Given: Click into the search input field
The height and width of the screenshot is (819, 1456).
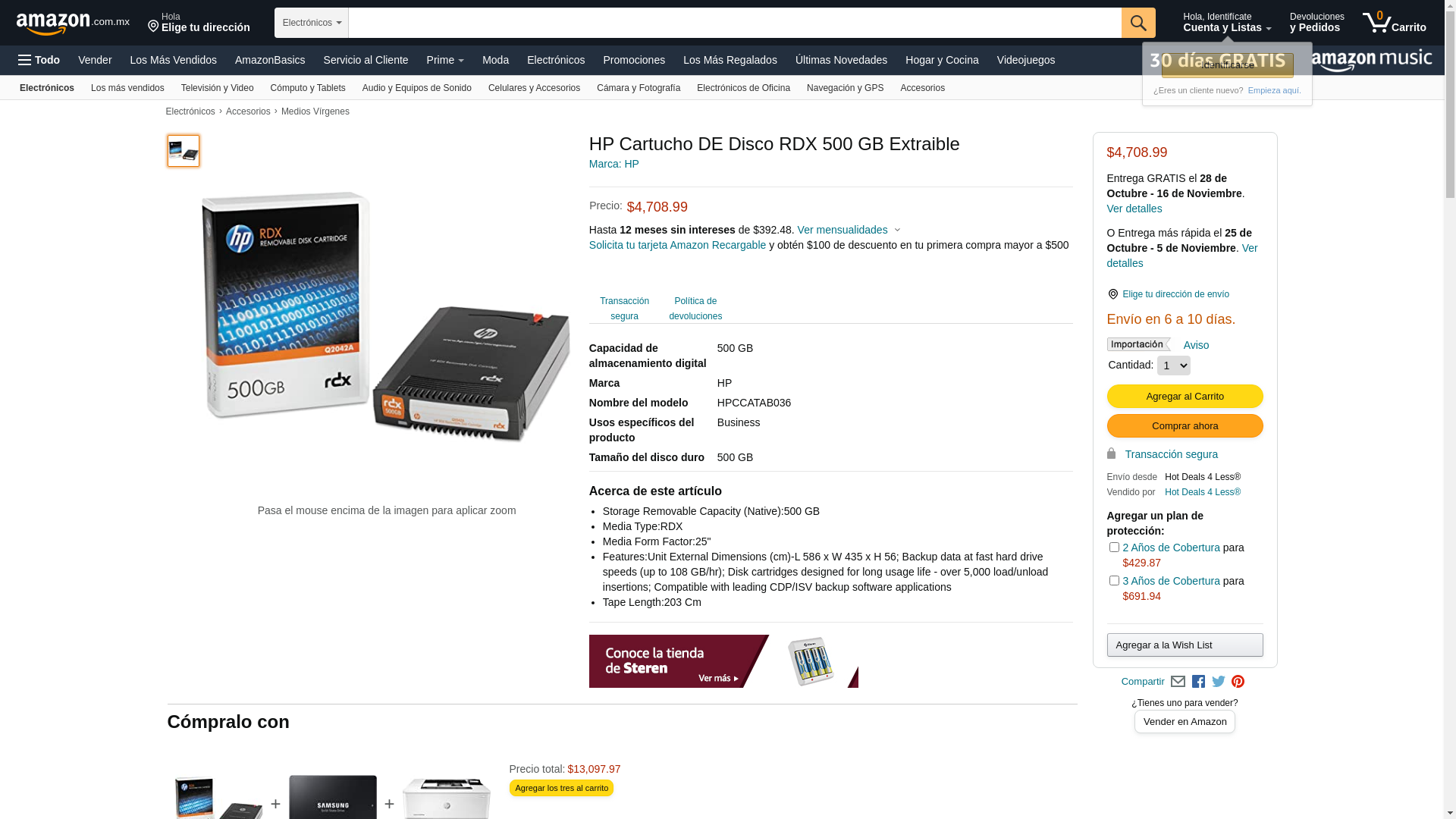Looking at the screenshot, I should tap(735, 23).
